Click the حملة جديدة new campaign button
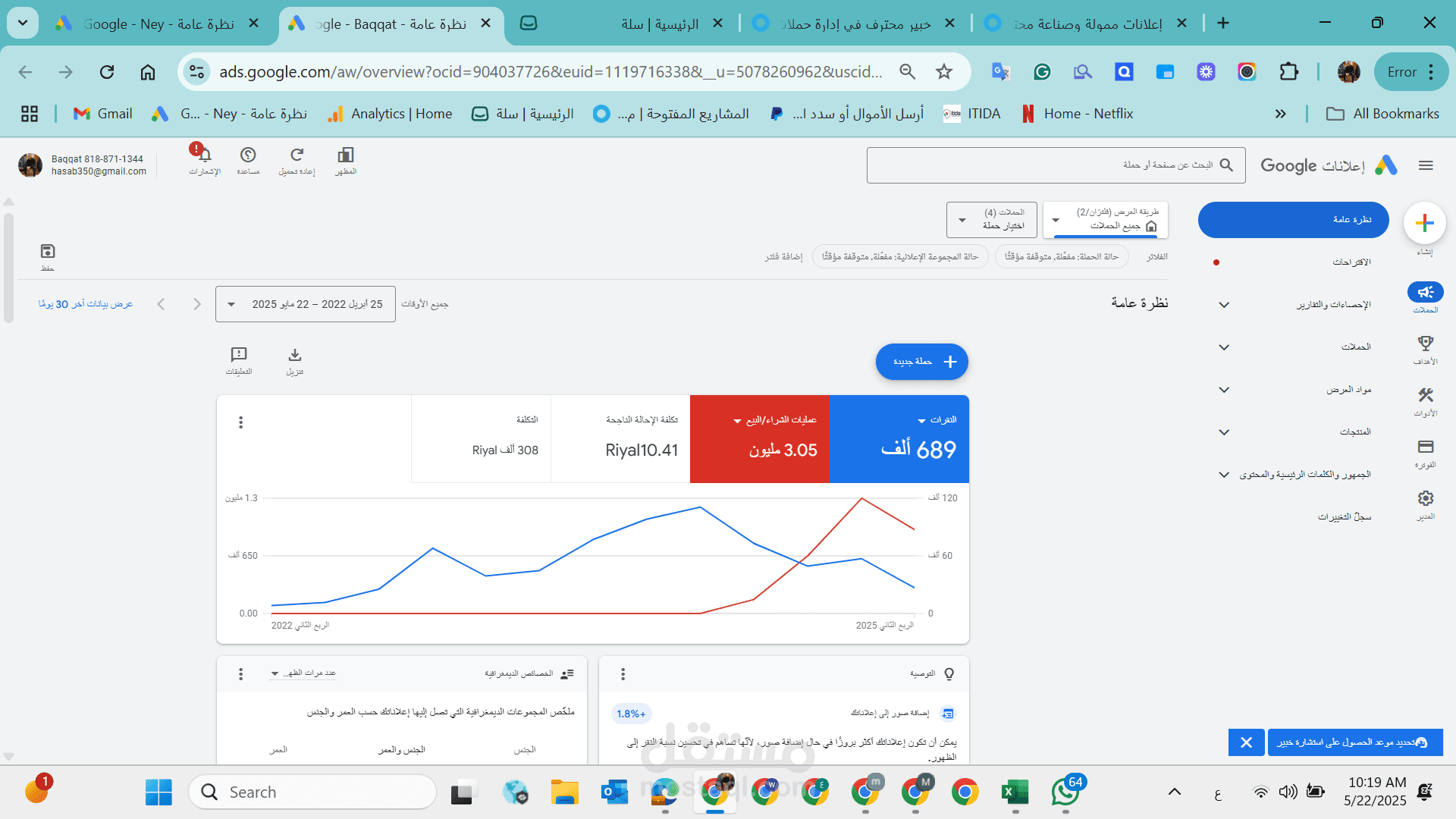Screen dimensions: 1456x819 pyautogui.click(x=921, y=362)
